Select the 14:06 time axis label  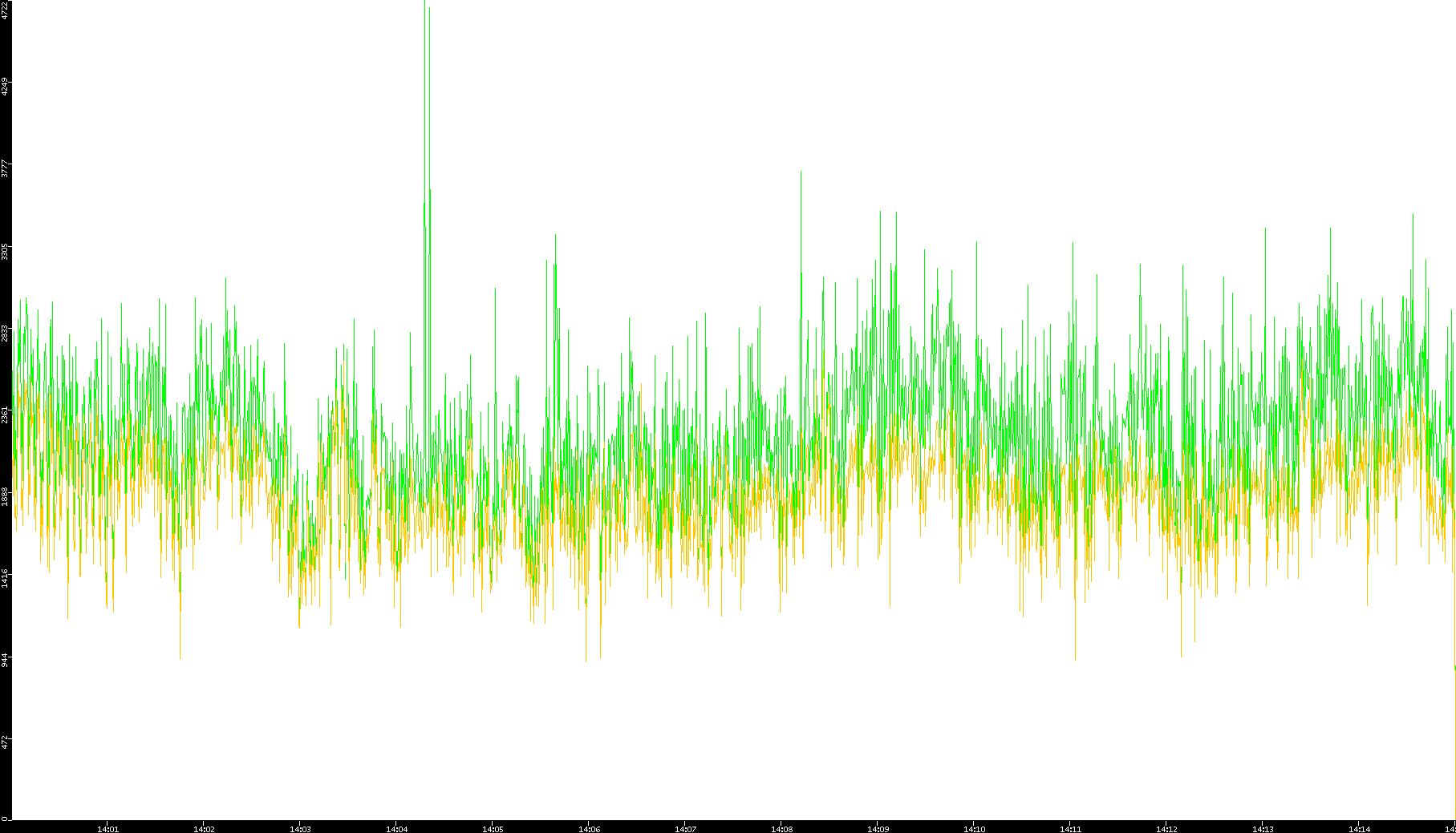point(589,829)
